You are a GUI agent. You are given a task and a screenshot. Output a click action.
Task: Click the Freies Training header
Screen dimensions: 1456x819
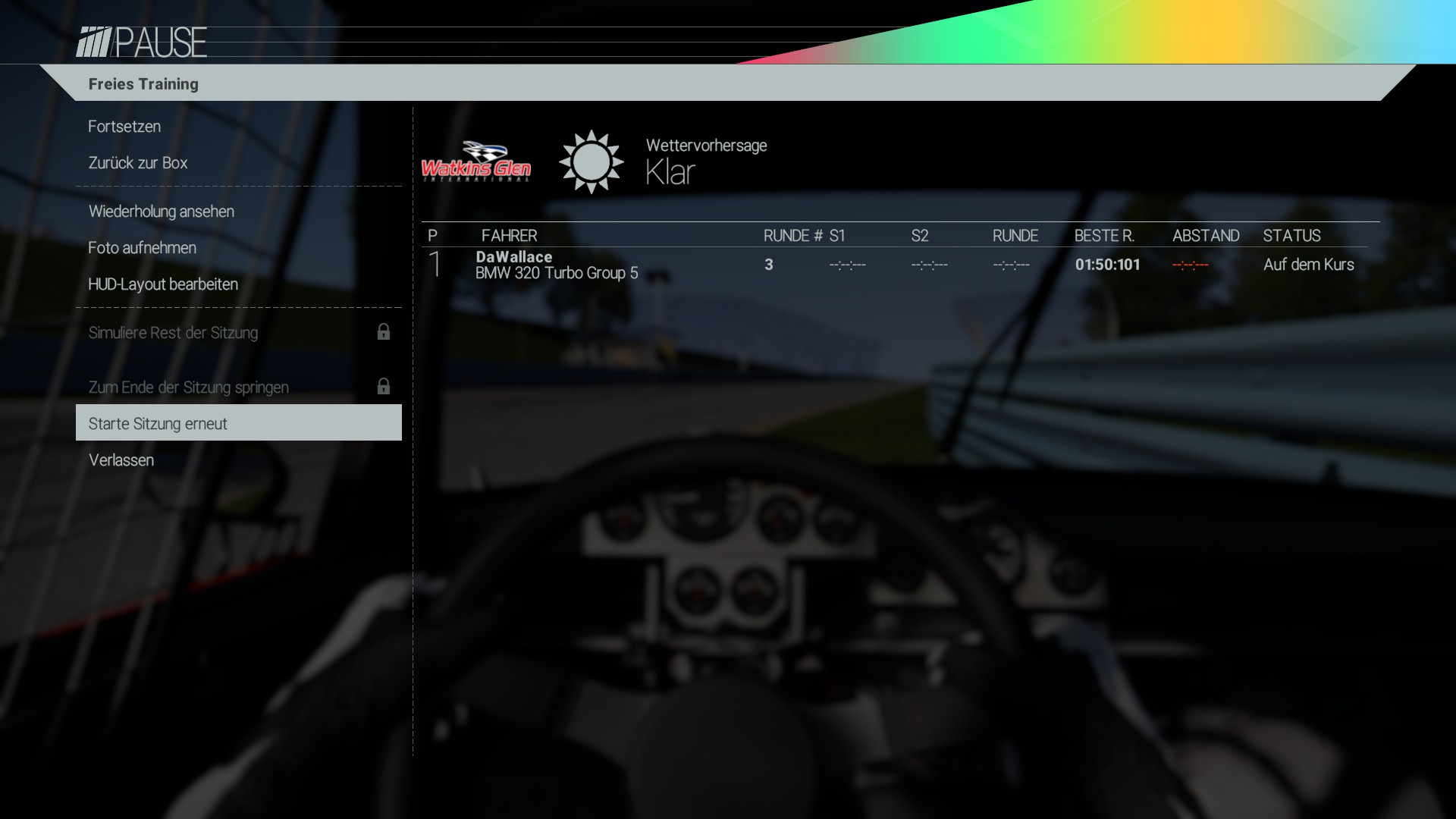143,84
